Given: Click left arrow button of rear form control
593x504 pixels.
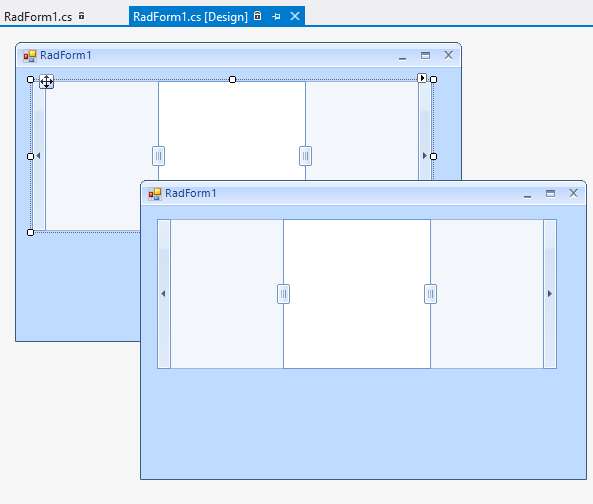Looking at the screenshot, I should tap(39, 156).
